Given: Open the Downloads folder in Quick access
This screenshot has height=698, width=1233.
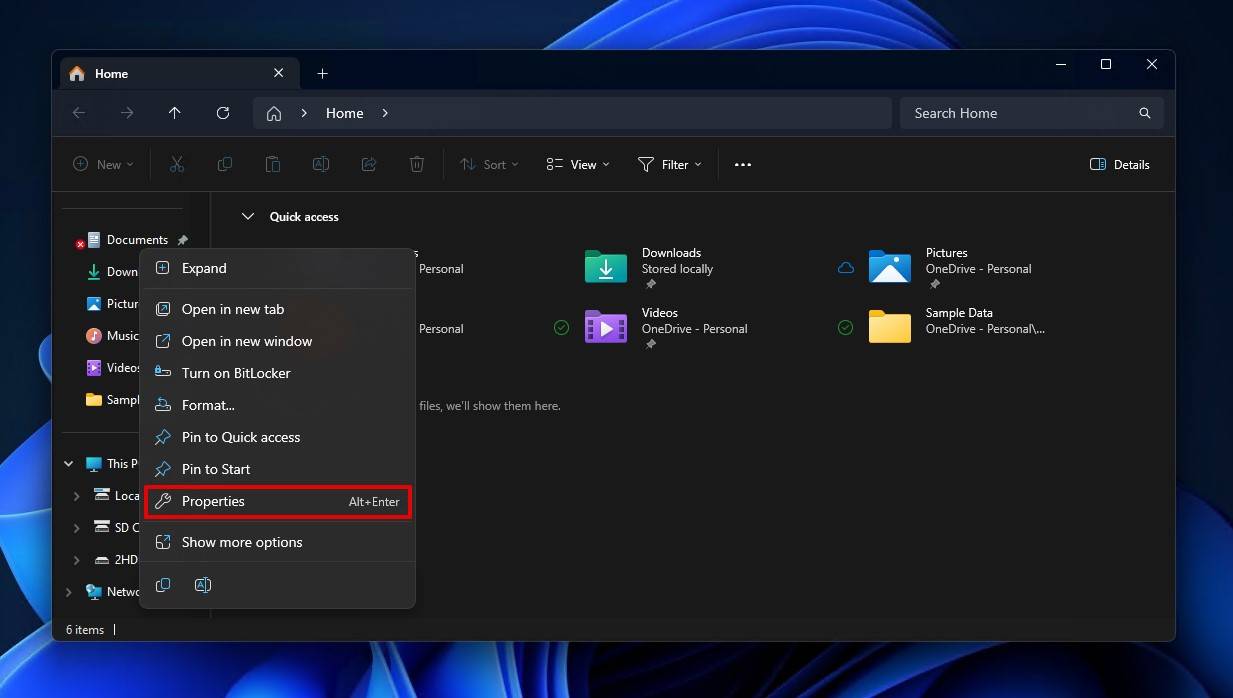Looking at the screenshot, I should [x=606, y=267].
